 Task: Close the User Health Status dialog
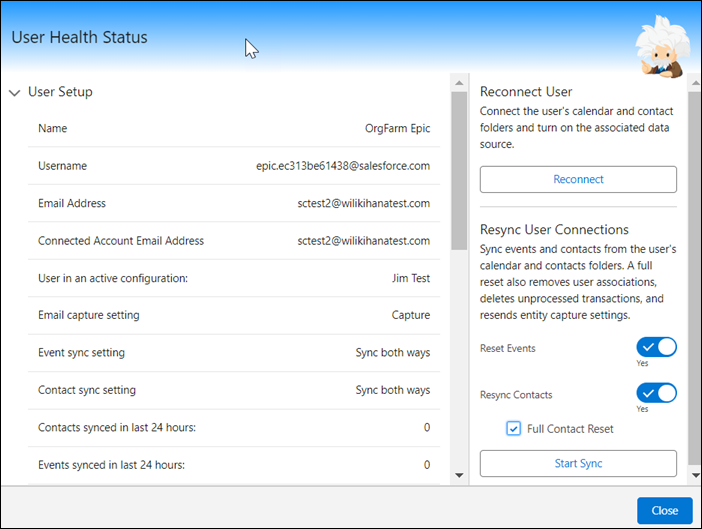[664, 510]
